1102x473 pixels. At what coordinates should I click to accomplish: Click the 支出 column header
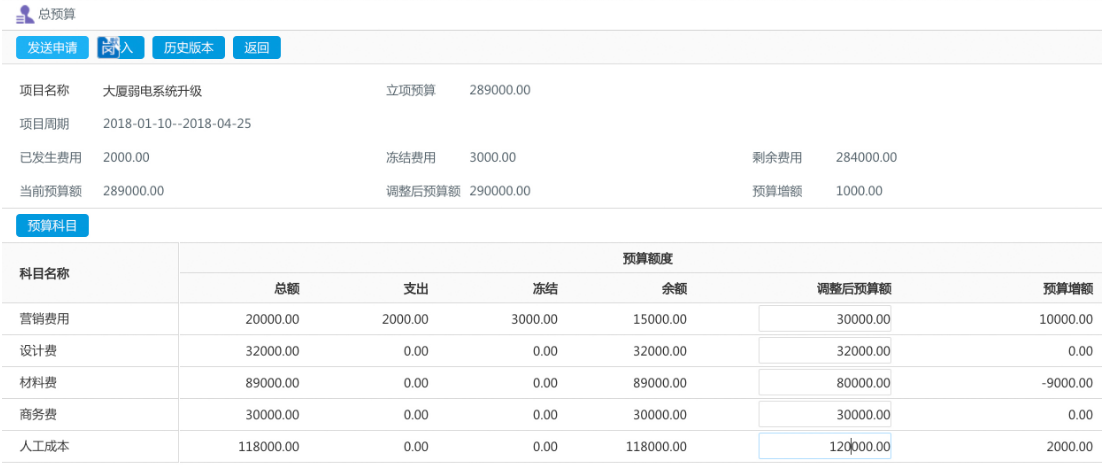click(415, 289)
